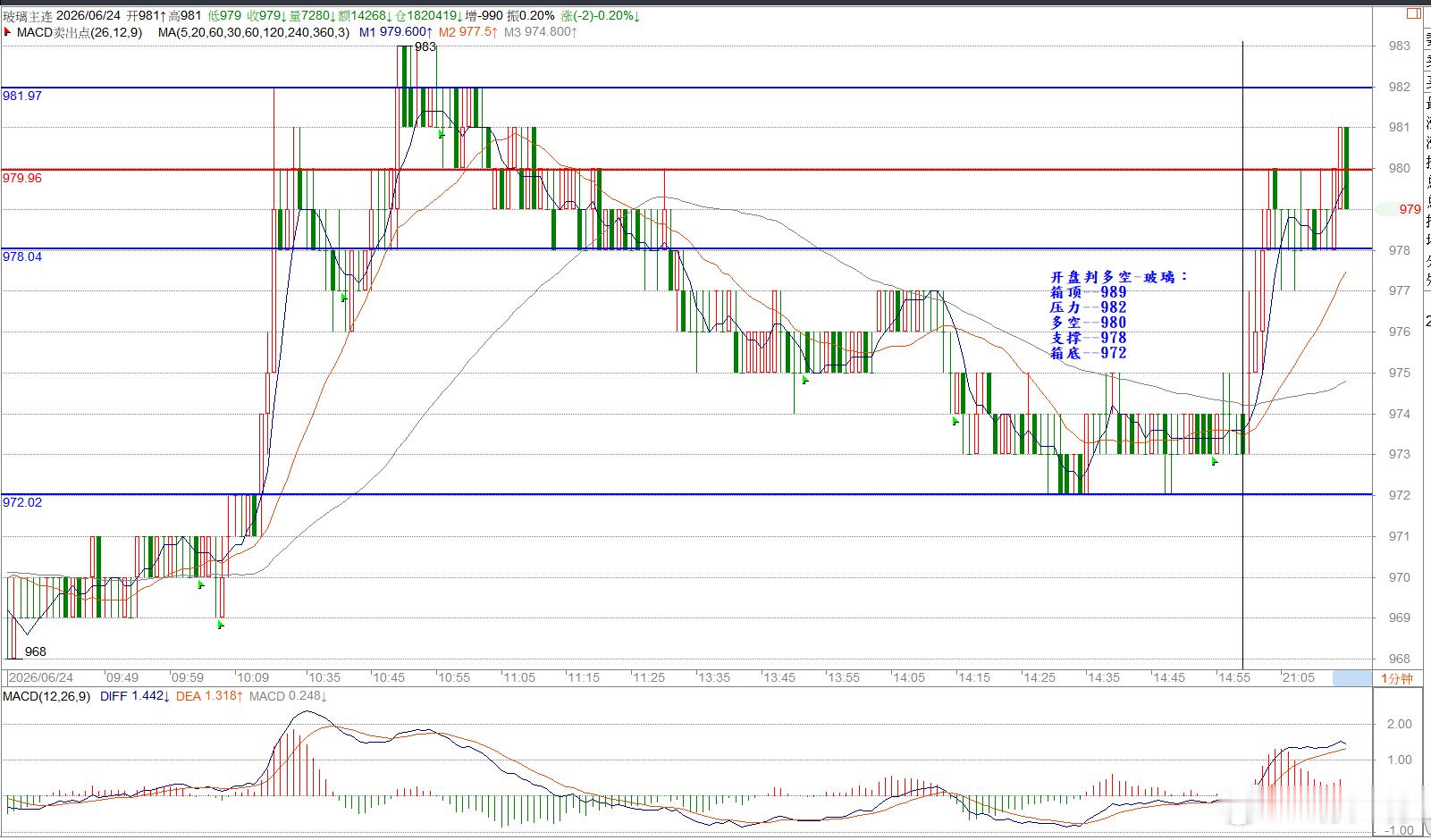Click the MACD卖出点(26,12,9) indicator name
The width and height of the screenshot is (1431, 840).
80,32
